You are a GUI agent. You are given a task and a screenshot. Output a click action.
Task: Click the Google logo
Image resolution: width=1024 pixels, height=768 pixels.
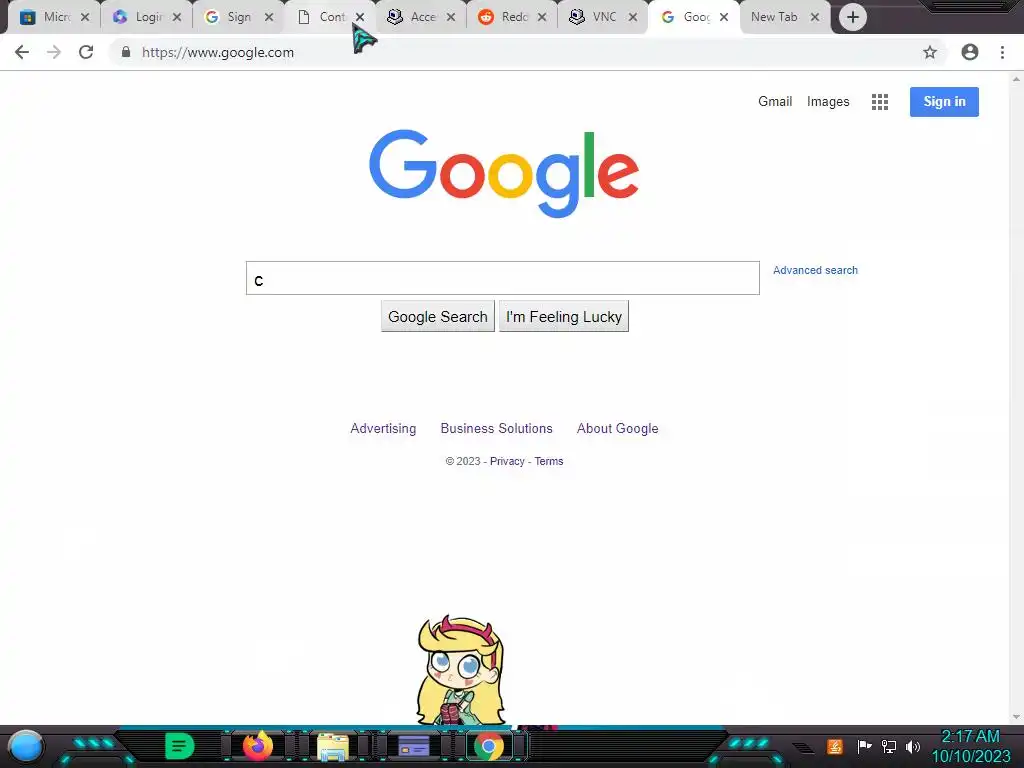(504, 173)
